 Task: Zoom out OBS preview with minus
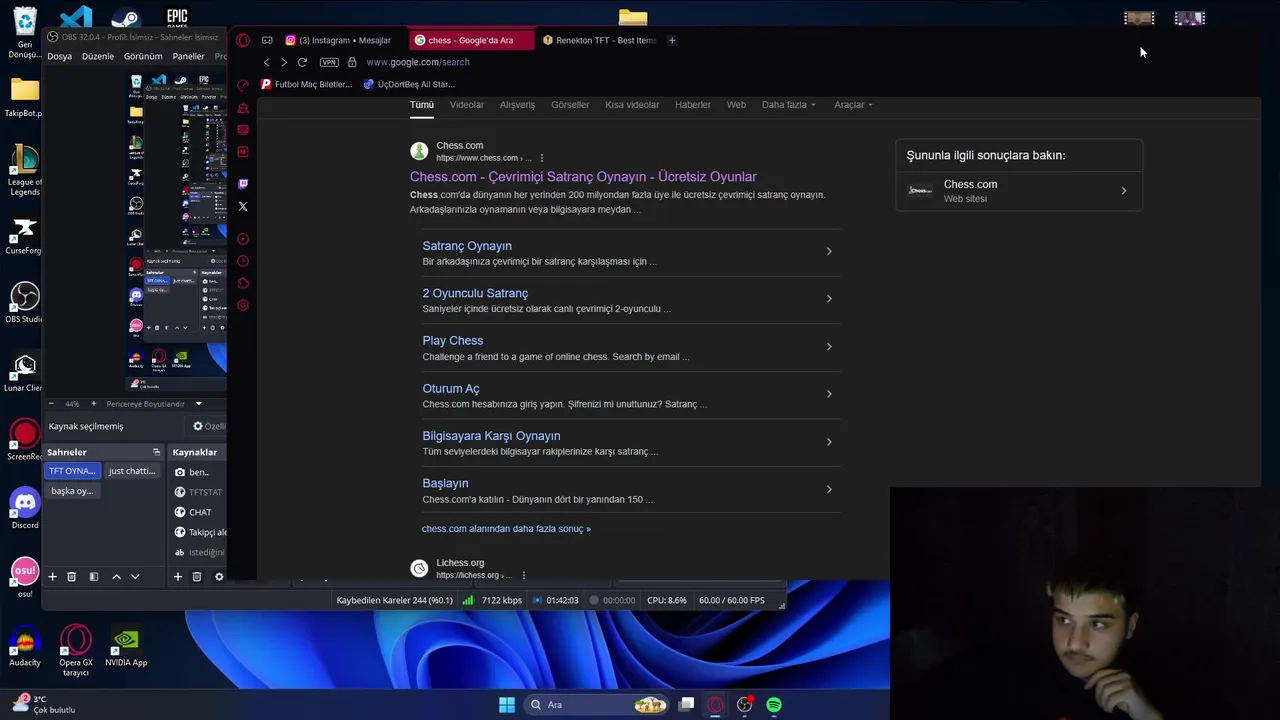(x=51, y=404)
